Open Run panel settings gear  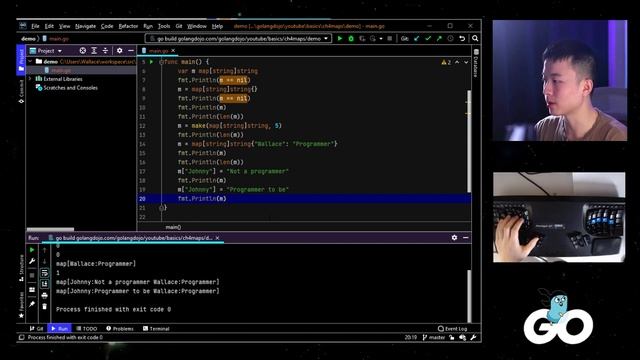(x=454, y=238)
